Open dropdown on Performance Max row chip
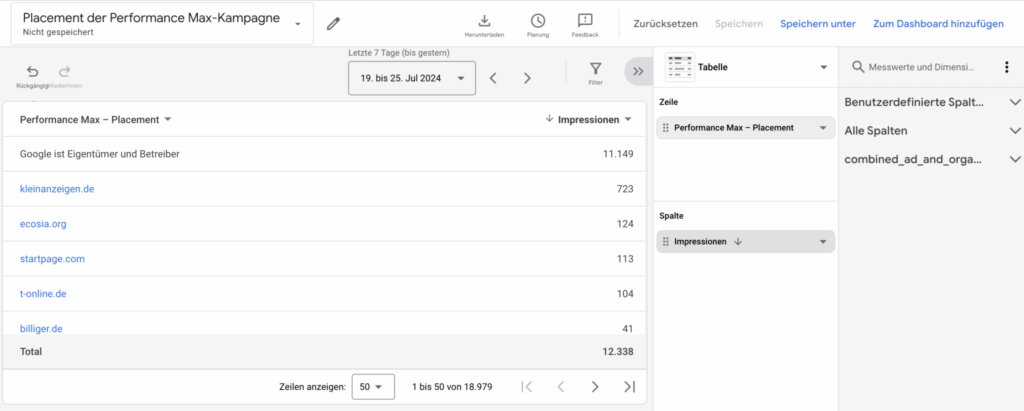The height and width of the screenshot is (411, 1024). [x=823, y=128]
